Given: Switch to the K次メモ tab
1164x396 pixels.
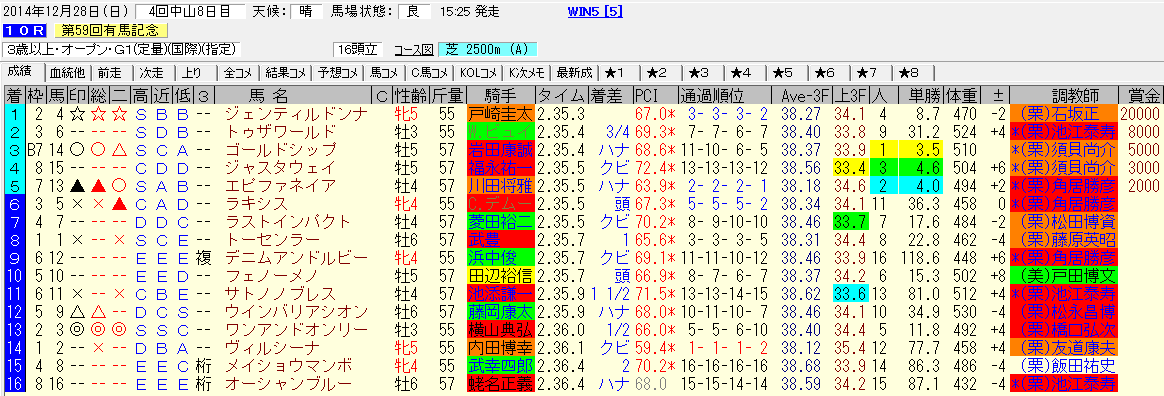Looking at the screenshot, I should click(528, 73).
